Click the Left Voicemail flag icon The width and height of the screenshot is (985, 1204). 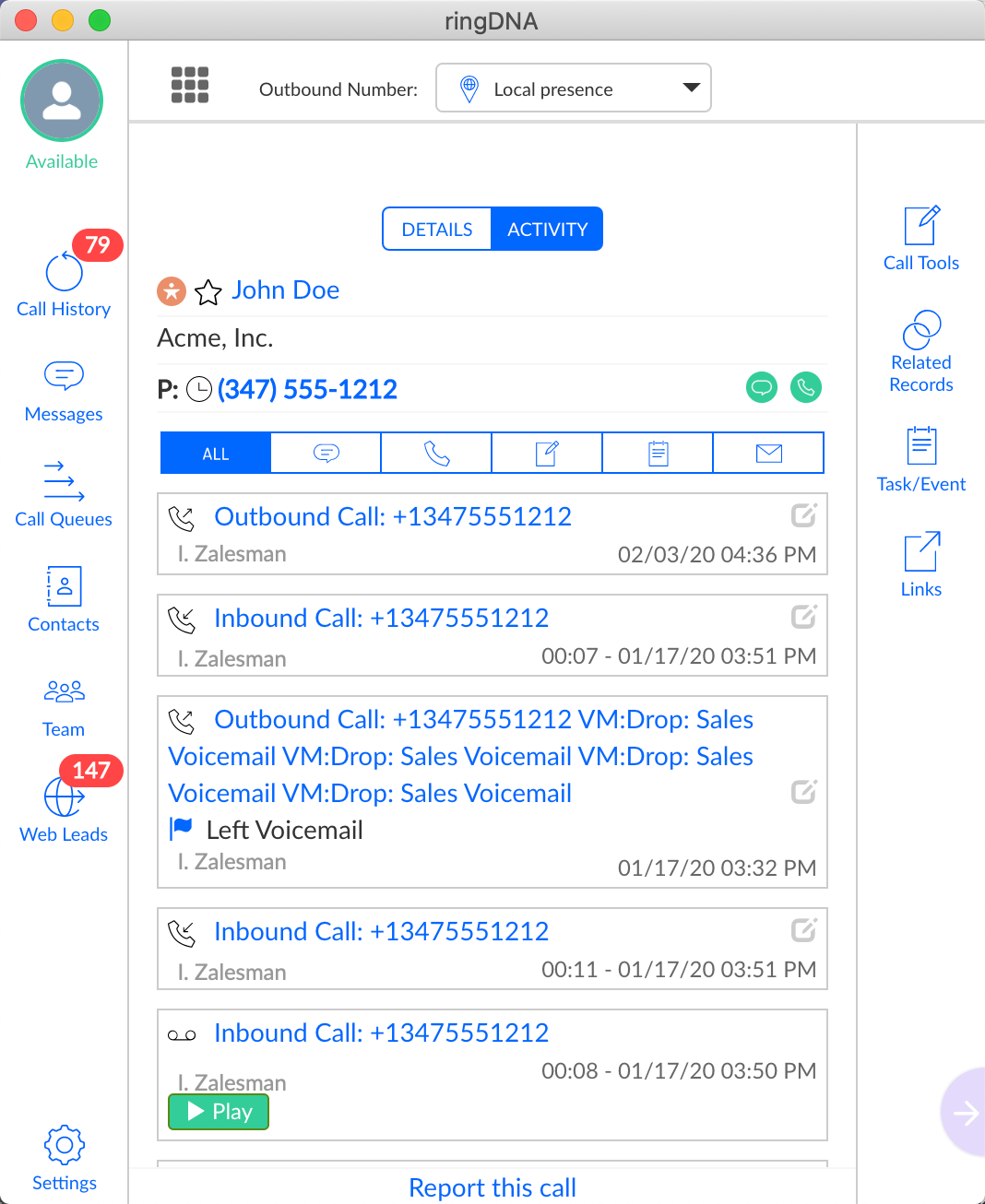181,828
